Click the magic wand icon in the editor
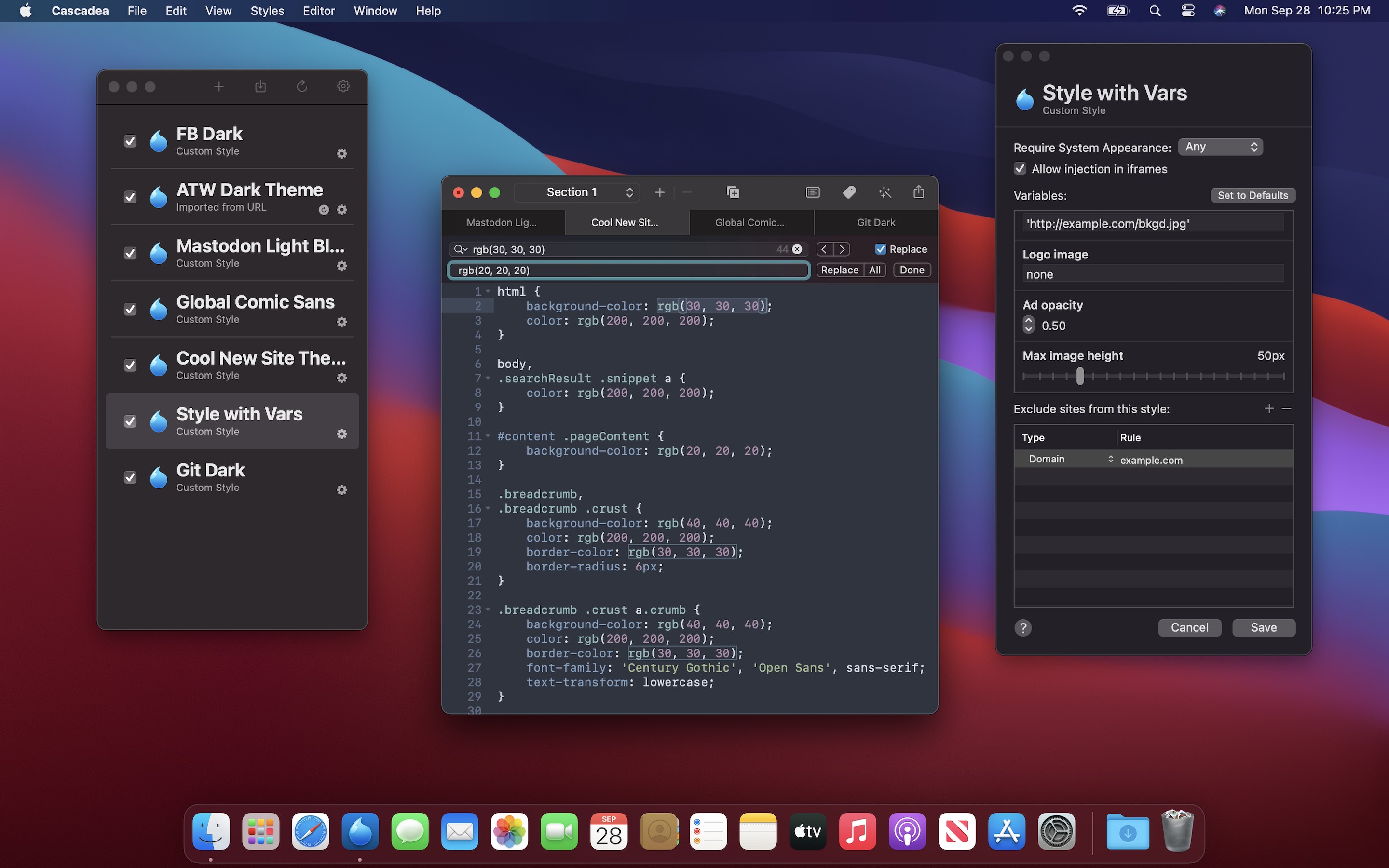 885,192
